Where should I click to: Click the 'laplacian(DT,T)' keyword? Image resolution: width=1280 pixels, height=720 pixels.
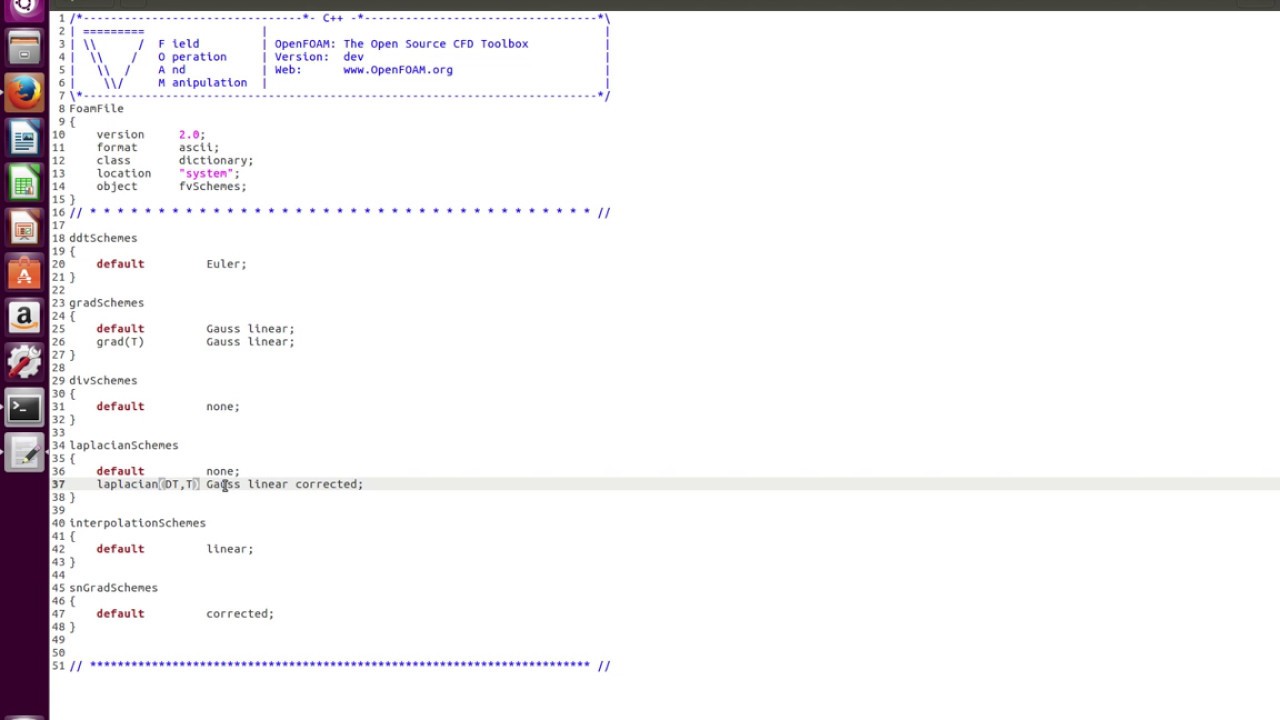148,484
